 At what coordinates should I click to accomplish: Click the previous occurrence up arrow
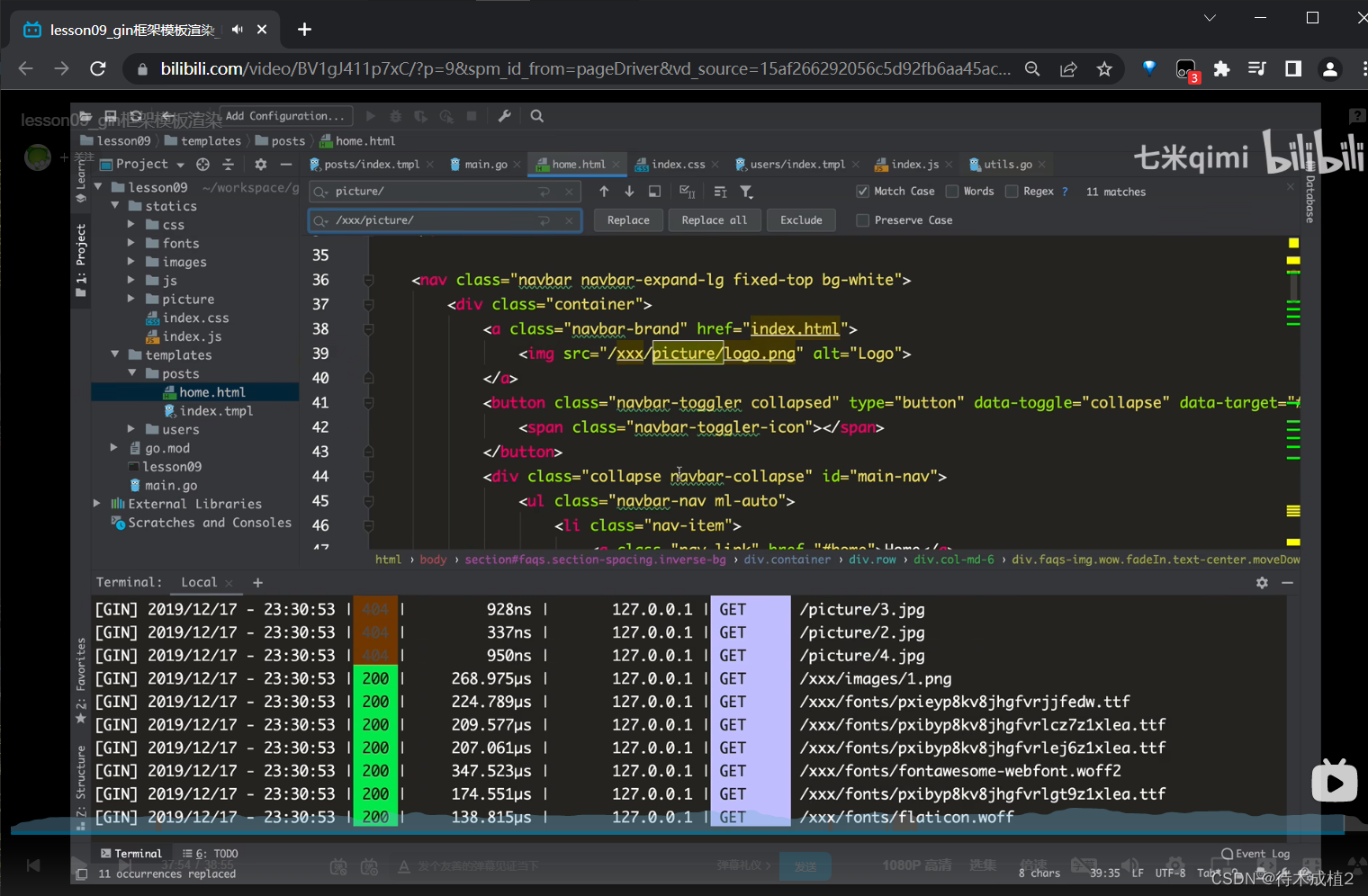pyautogui.click(x=604, y=192)
